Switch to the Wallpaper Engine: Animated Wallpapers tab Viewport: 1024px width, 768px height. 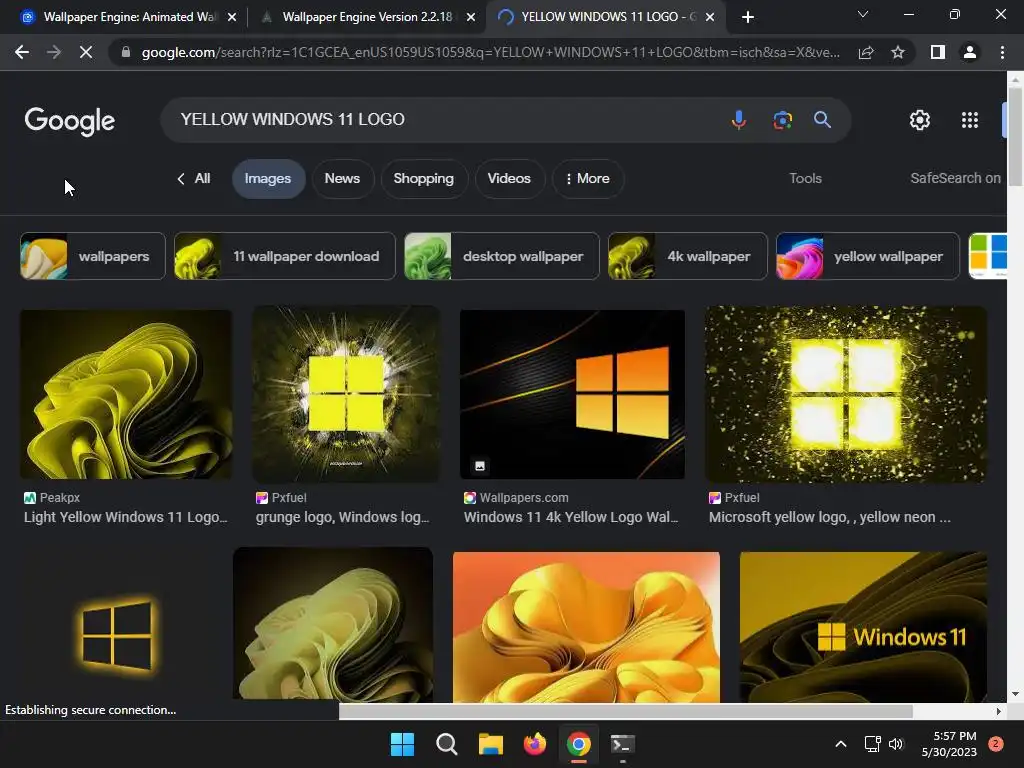(129, 17)
